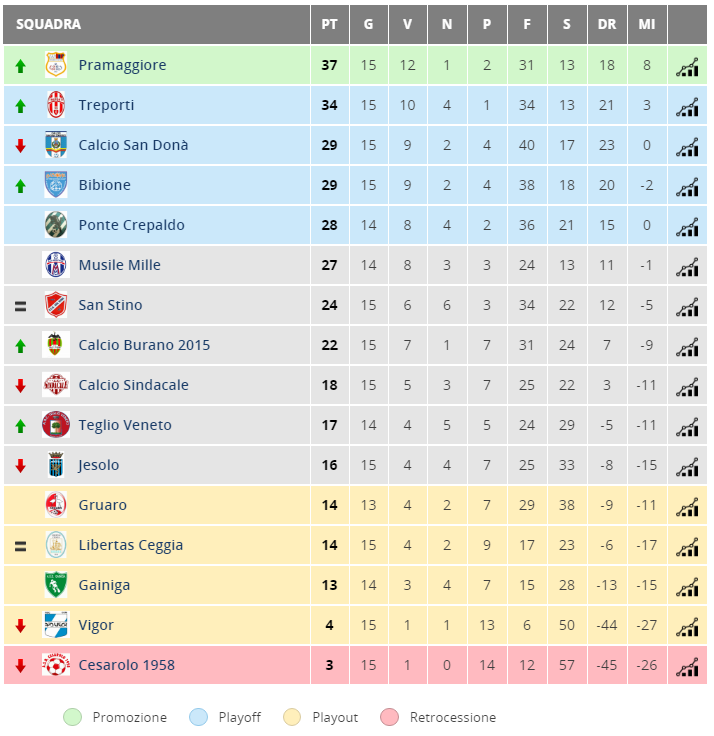Open the Calcio Burano 2015 team link

(144, 345)
